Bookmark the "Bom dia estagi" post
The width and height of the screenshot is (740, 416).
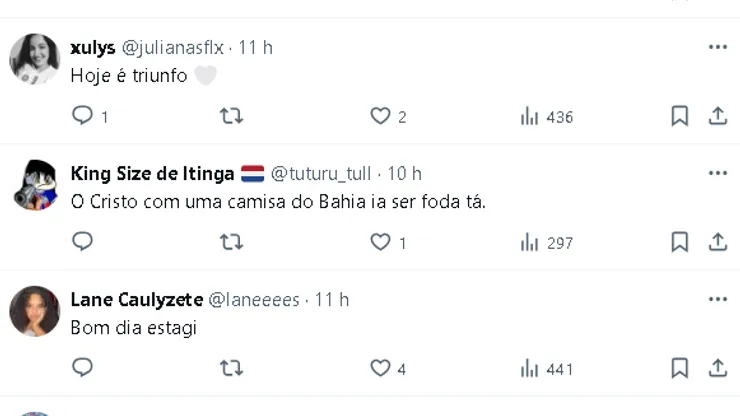[679, 368]
